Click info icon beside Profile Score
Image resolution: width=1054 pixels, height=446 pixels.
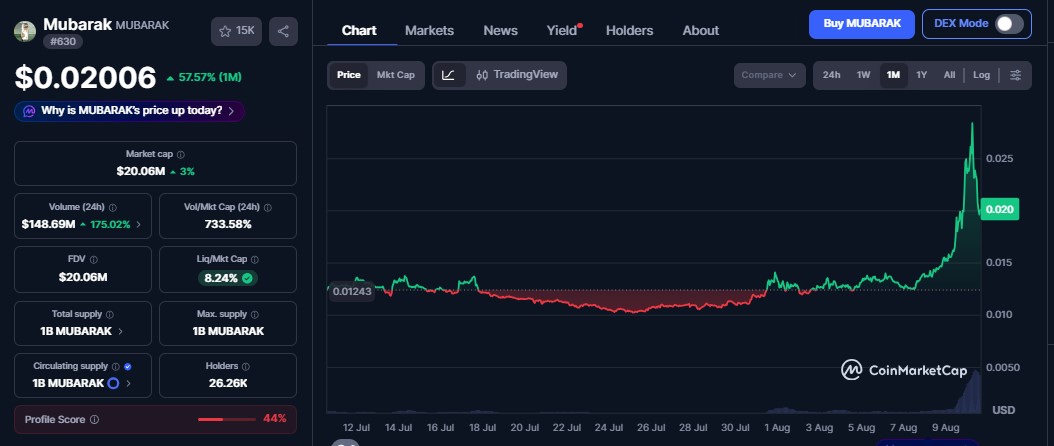[94, 420]
